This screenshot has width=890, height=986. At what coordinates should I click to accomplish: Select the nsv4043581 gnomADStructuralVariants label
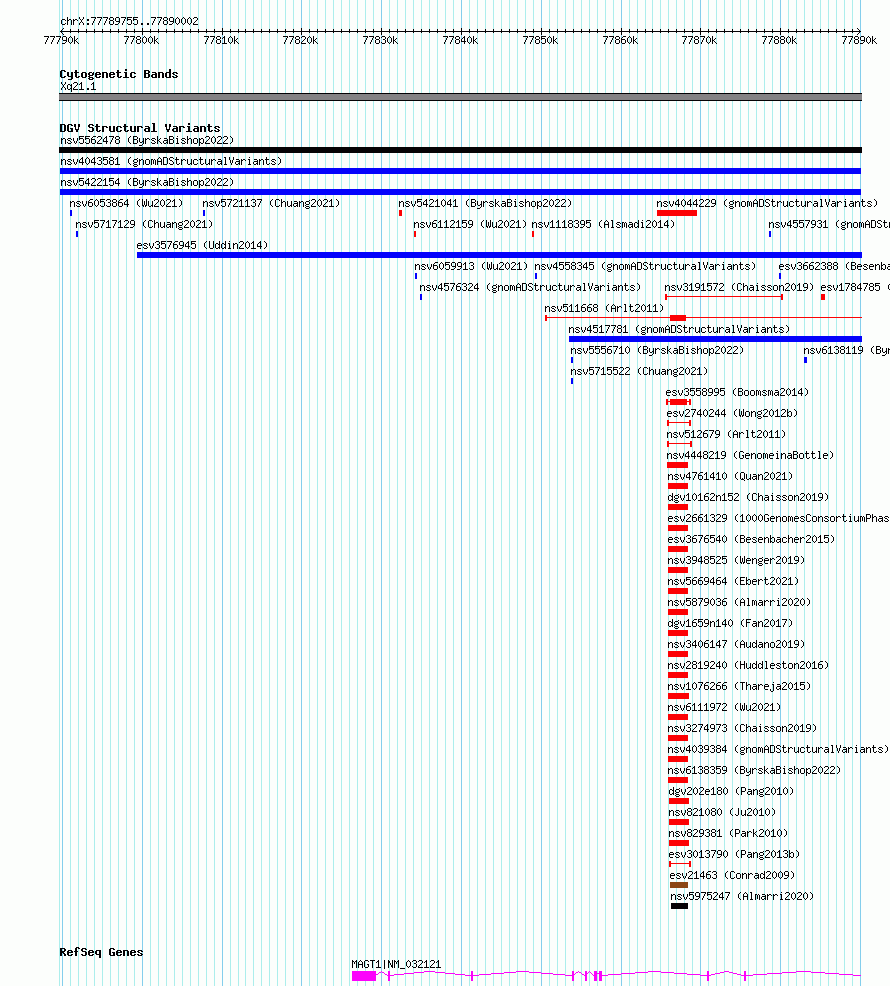[x=171, y=162]
